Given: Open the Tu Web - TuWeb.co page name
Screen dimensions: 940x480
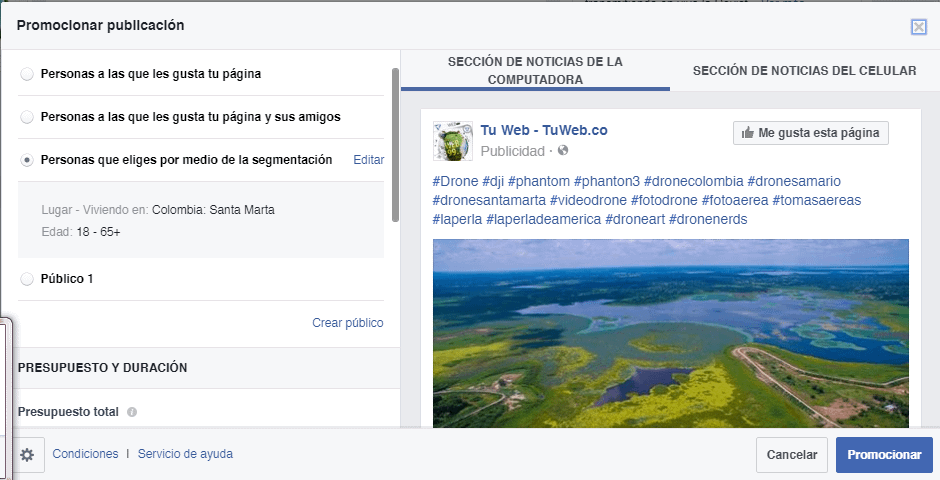Looking at the screenshot, I should click(544, 130).
